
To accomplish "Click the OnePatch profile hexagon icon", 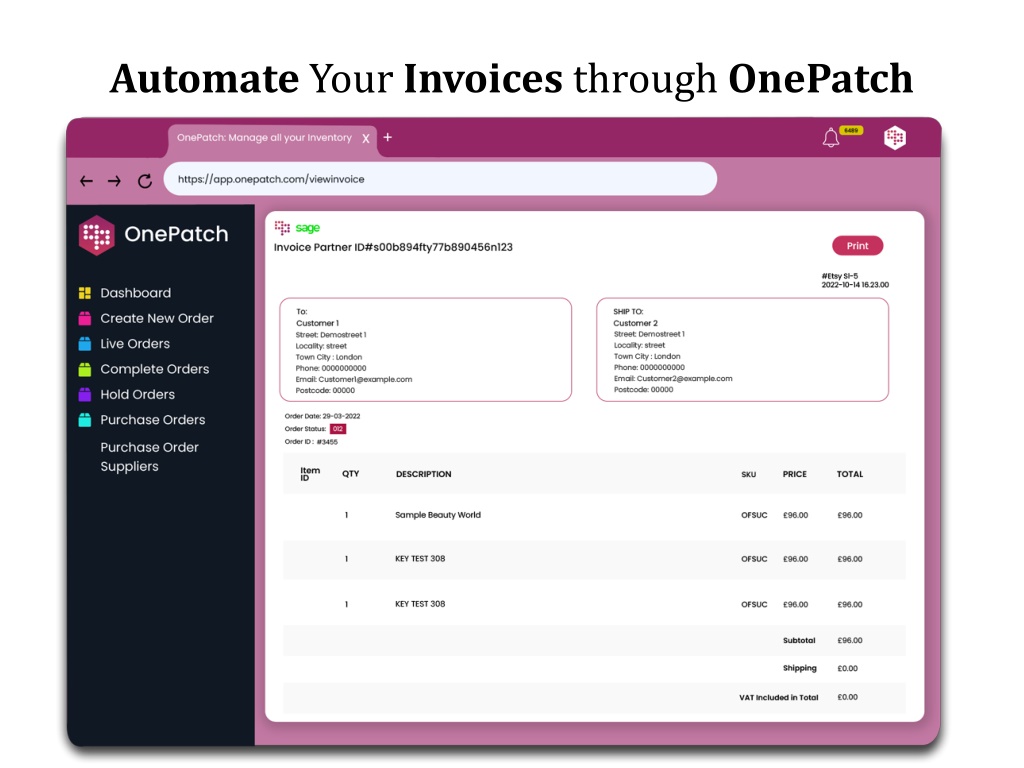I will (894, 138).
